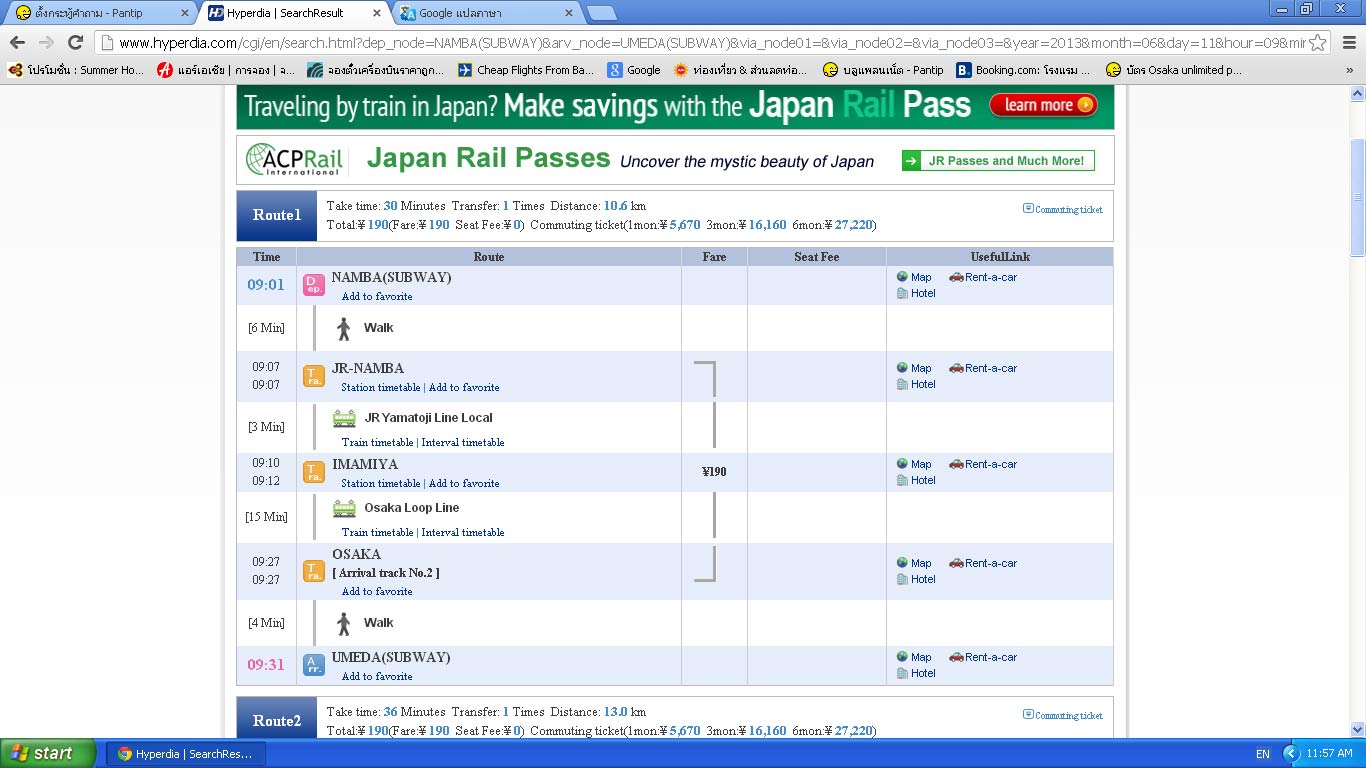Screen dimensions: 1366x768
Task: Add OSAKA to favorite
Action: [377, 591]
